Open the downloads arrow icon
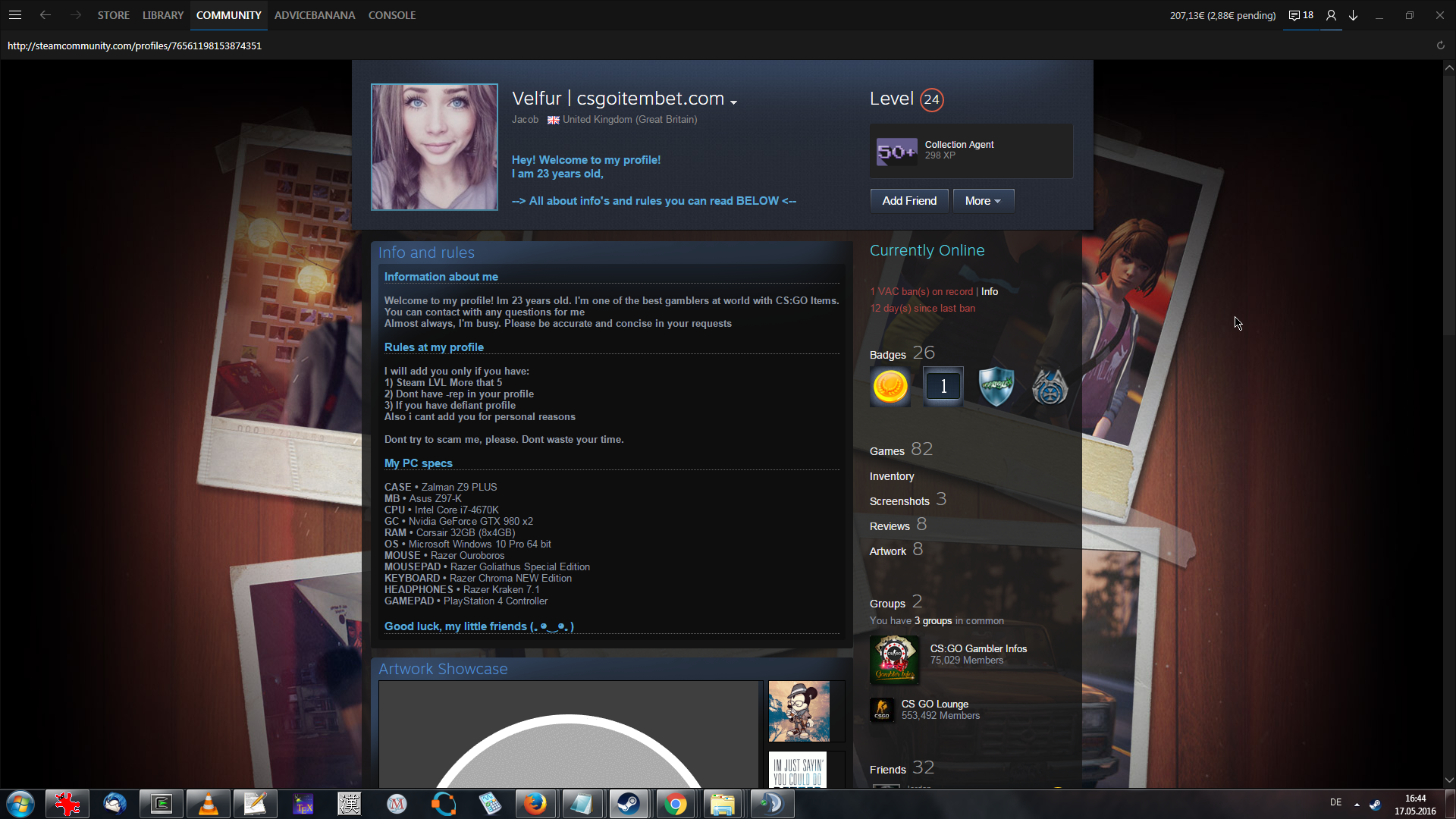1456x819 pixels. tap(1353, 15)
